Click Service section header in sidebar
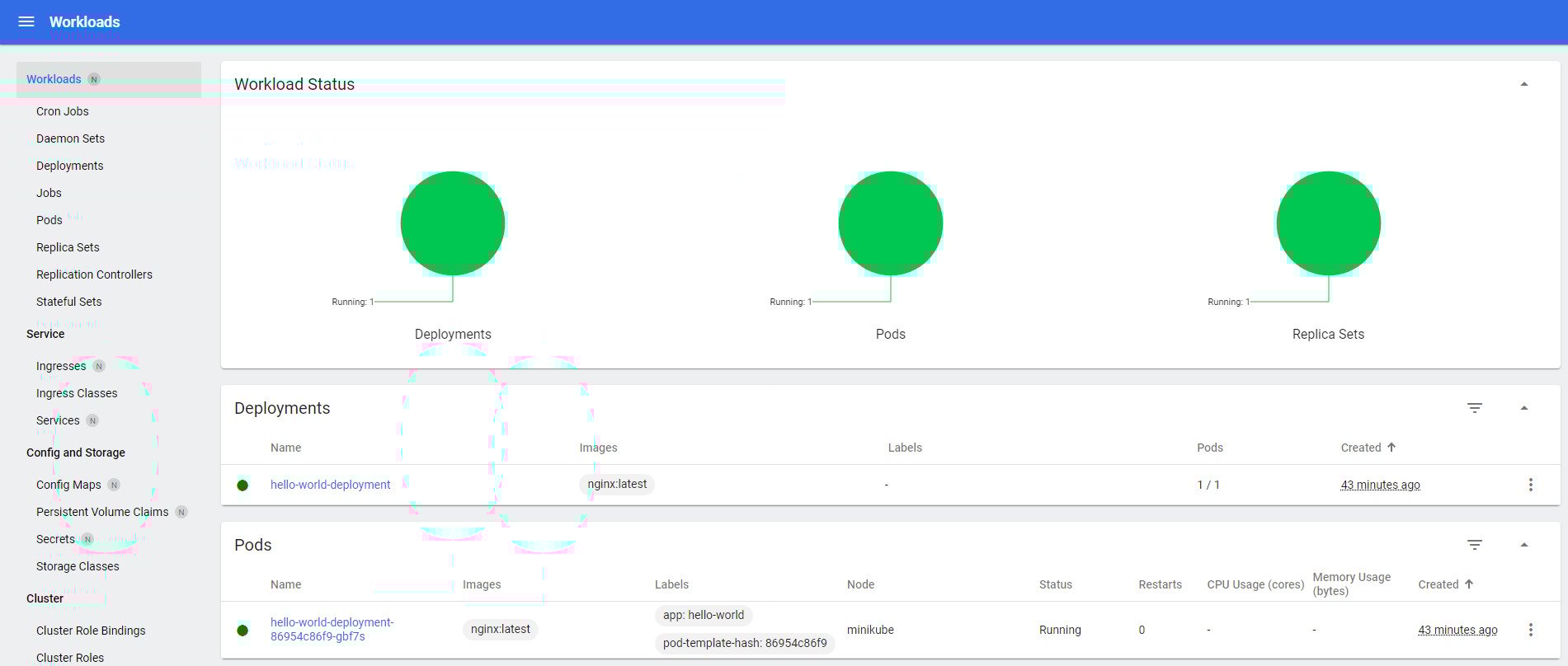The width and height of the screenshot is (1568, 666). click(45, 334)
